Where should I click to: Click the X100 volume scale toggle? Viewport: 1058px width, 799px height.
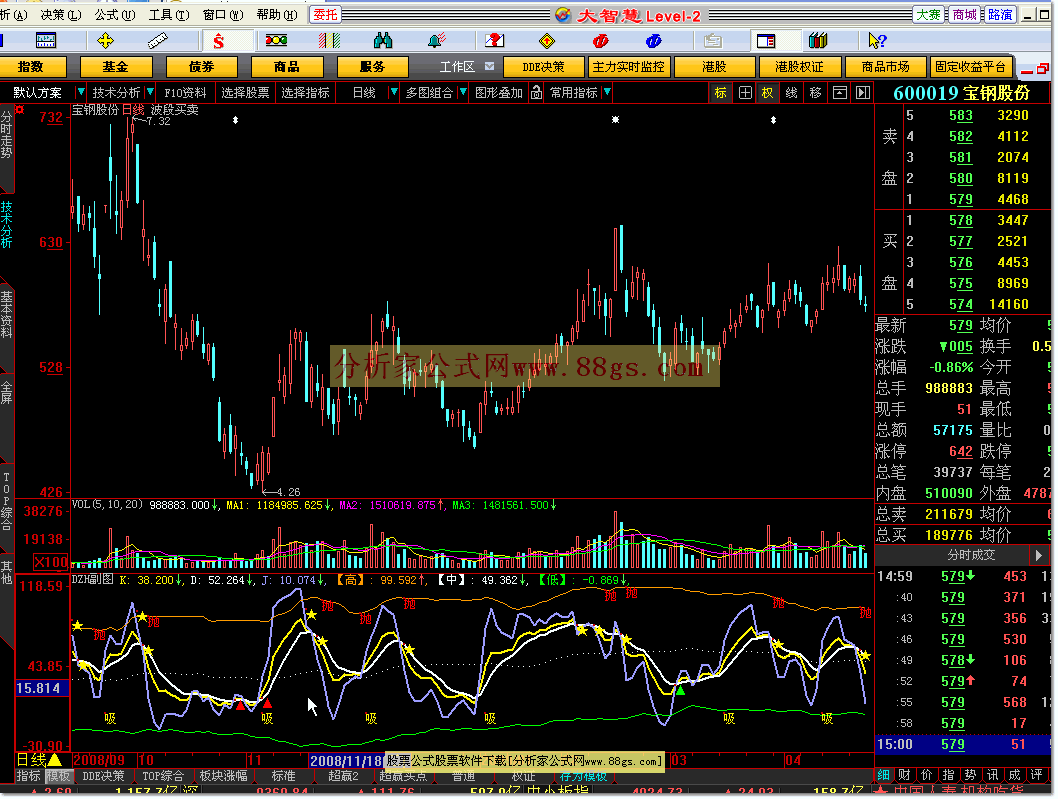[x=51, y=562]
